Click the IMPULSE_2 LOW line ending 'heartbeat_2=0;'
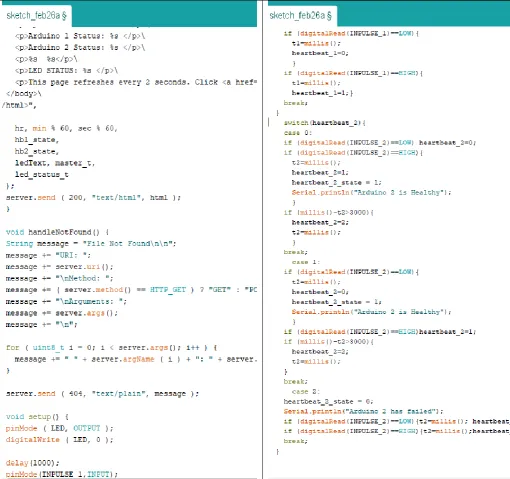Image resolution: width=510 pixels, height=479 pixels. (x=380, y=143)
